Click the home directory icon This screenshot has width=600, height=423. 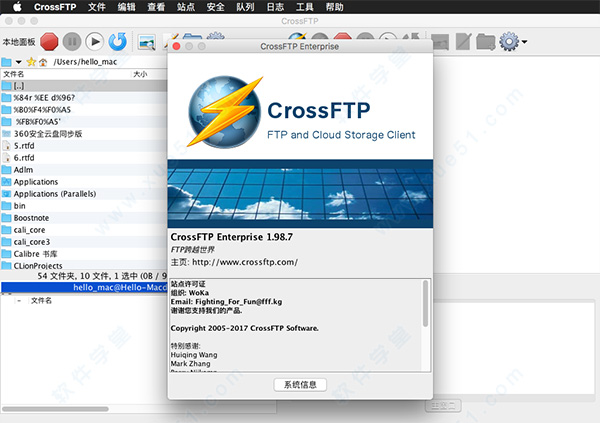point(43,62)
